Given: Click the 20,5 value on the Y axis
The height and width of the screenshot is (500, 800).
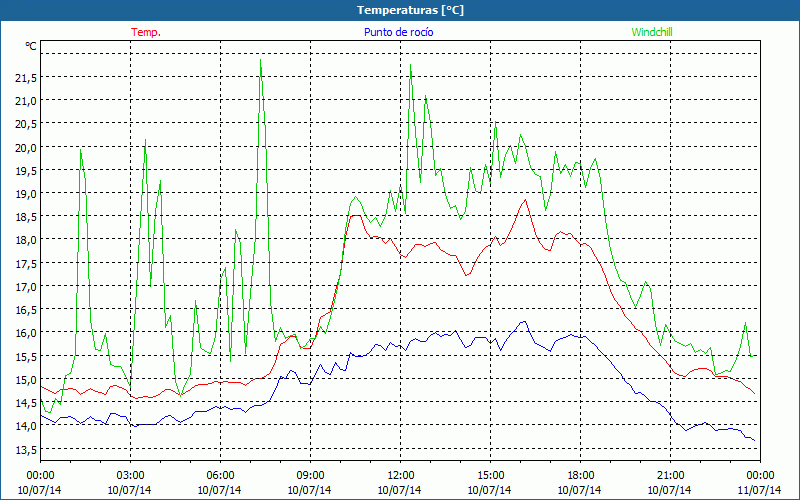Looking at the screenshot, I should [x=27, y=124].
